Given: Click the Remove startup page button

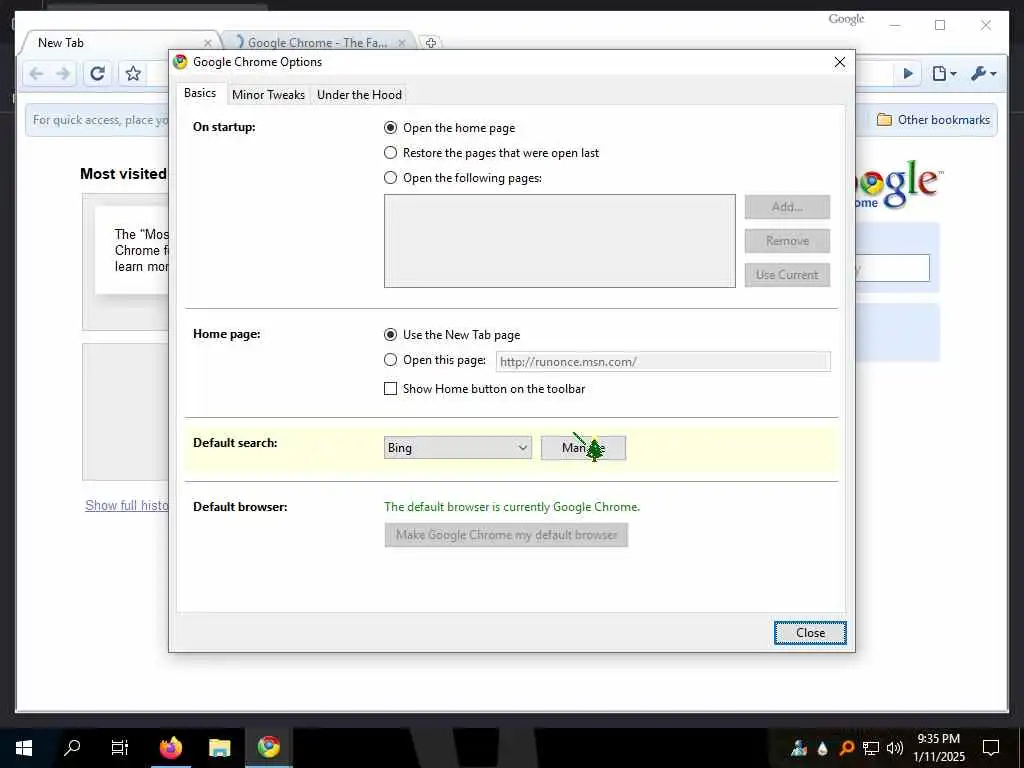Looking at the screenshot, I should pyautogui.click(x=787, y=241).
